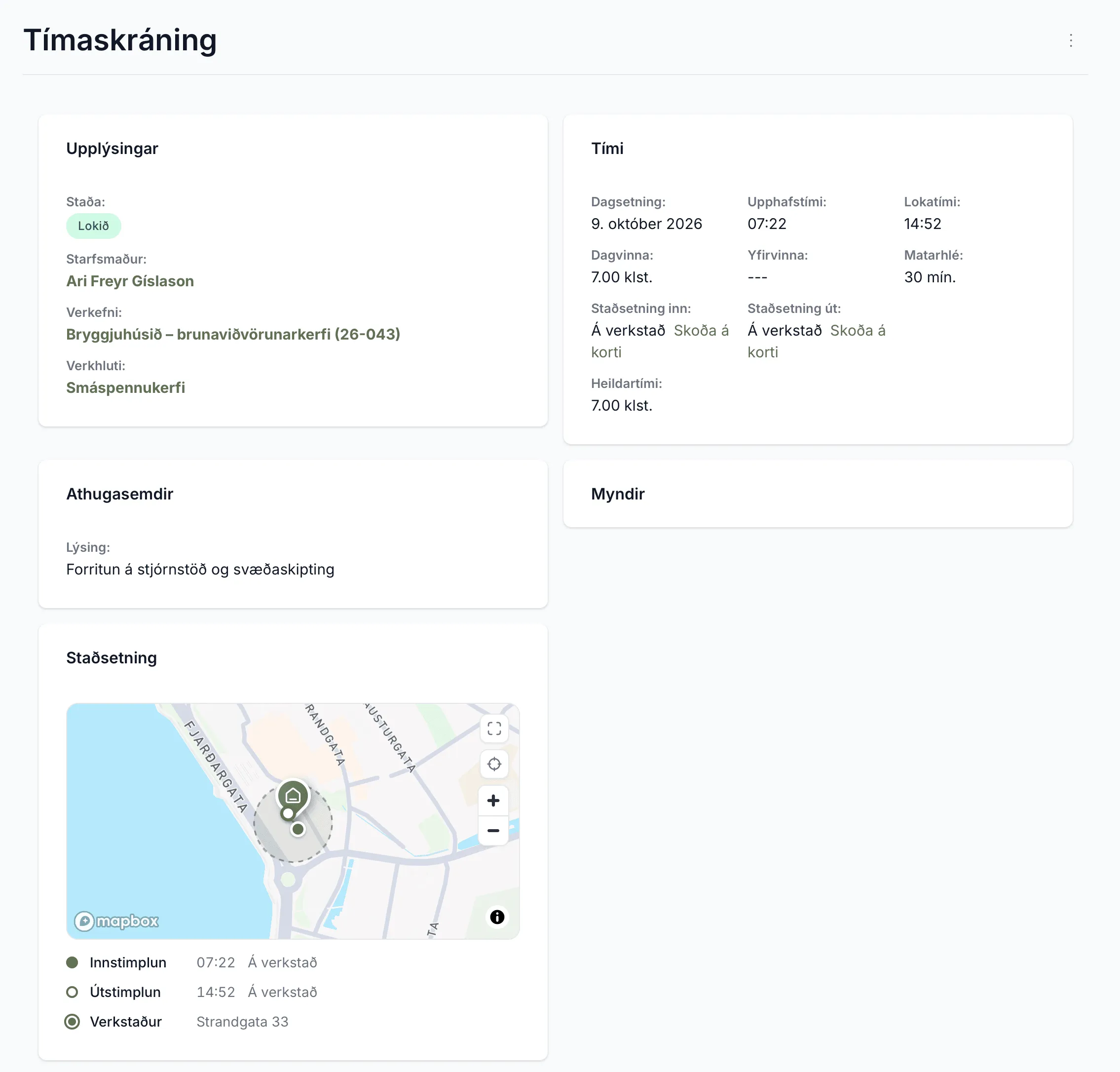Click the Heildartími value 7.00 klst.
The image size is (1120, 1072).
click(621, 406)
